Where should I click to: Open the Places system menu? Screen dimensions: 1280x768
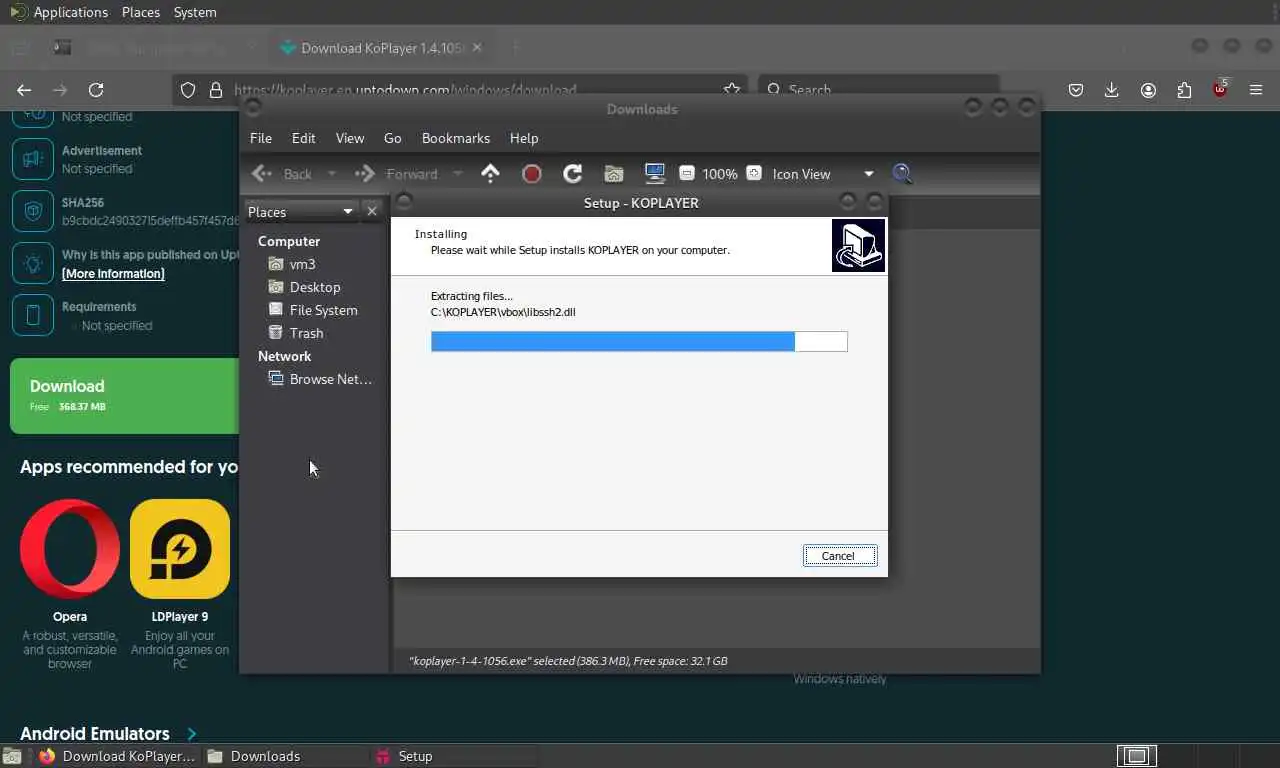(x=141, y=12)
